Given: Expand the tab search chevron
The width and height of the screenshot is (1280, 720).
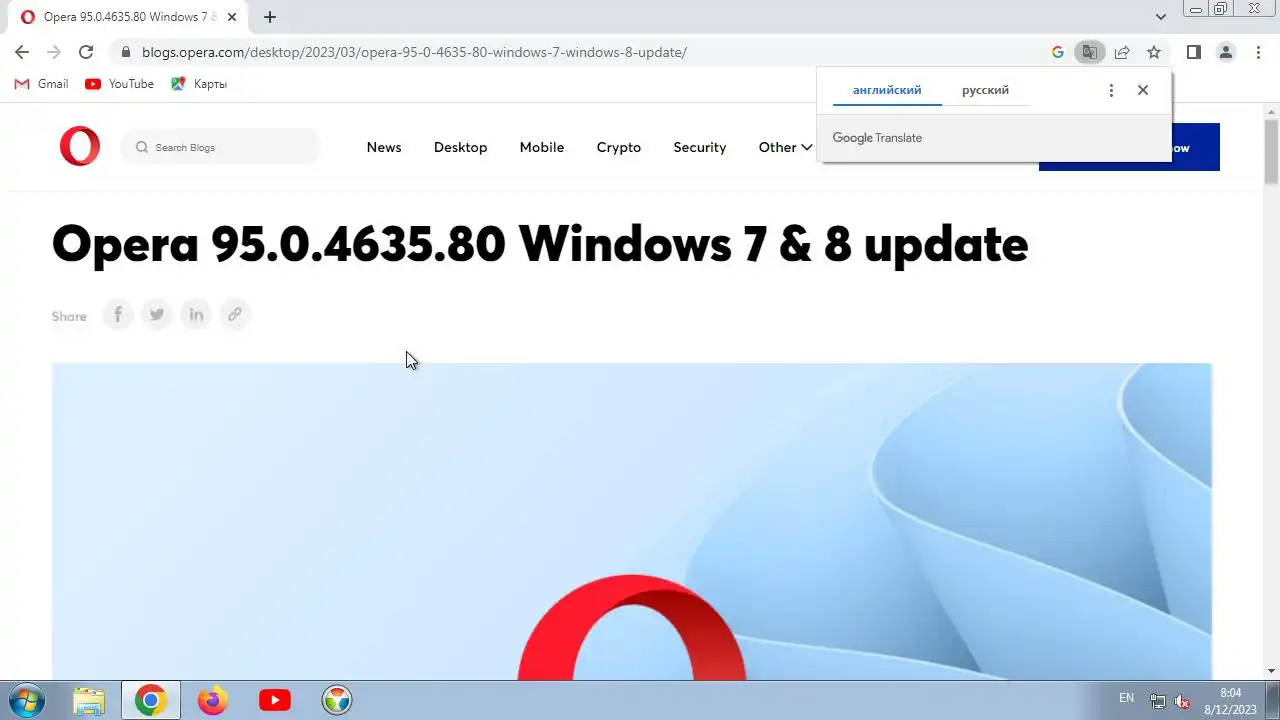Looking at the screenshot, I should tap(1161, 17).
